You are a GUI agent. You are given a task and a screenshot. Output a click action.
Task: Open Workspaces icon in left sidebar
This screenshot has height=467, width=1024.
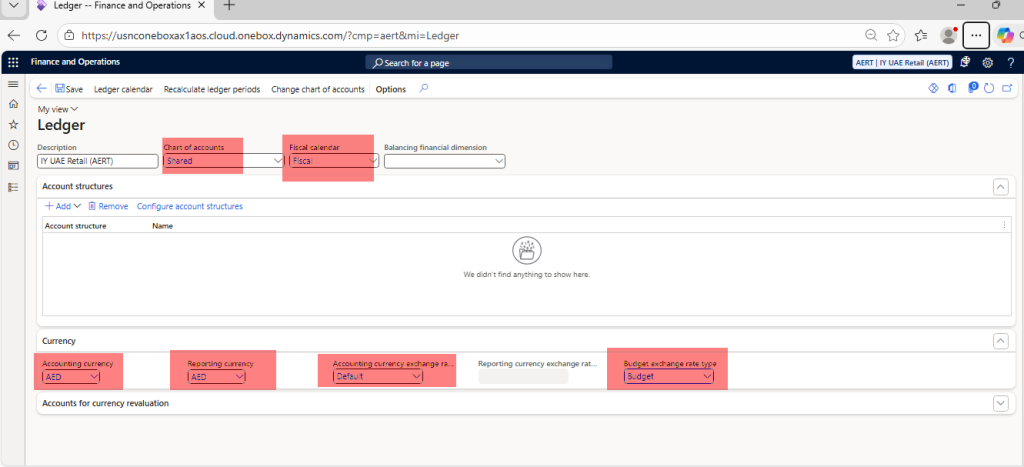pos(13,166)
